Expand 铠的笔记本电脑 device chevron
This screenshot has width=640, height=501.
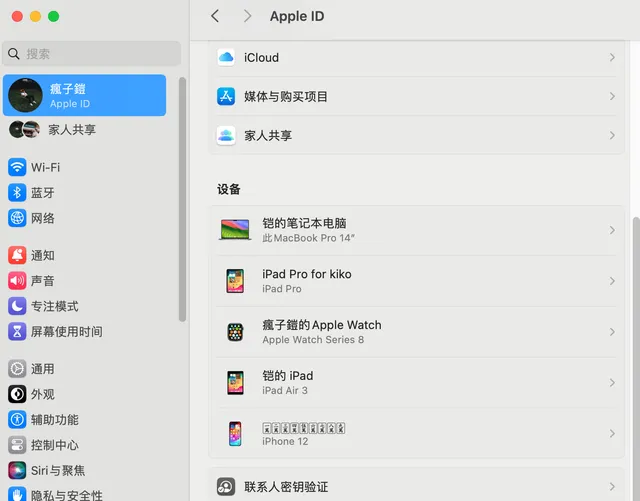612,230
